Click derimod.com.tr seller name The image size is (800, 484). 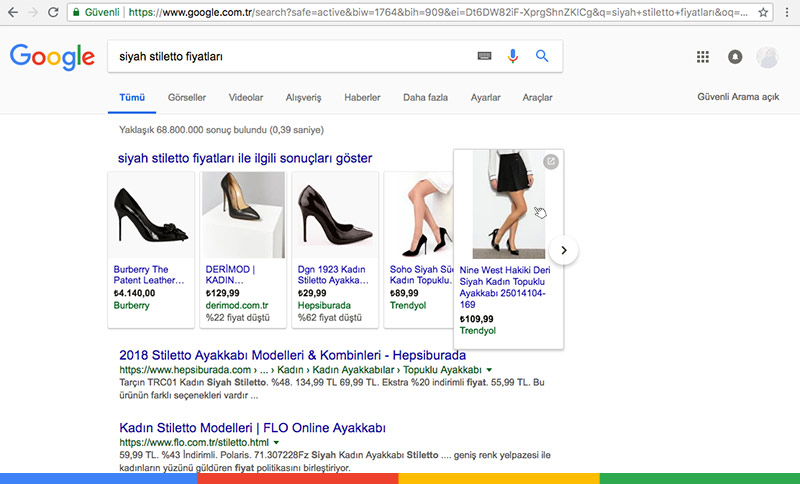[237, 305]
